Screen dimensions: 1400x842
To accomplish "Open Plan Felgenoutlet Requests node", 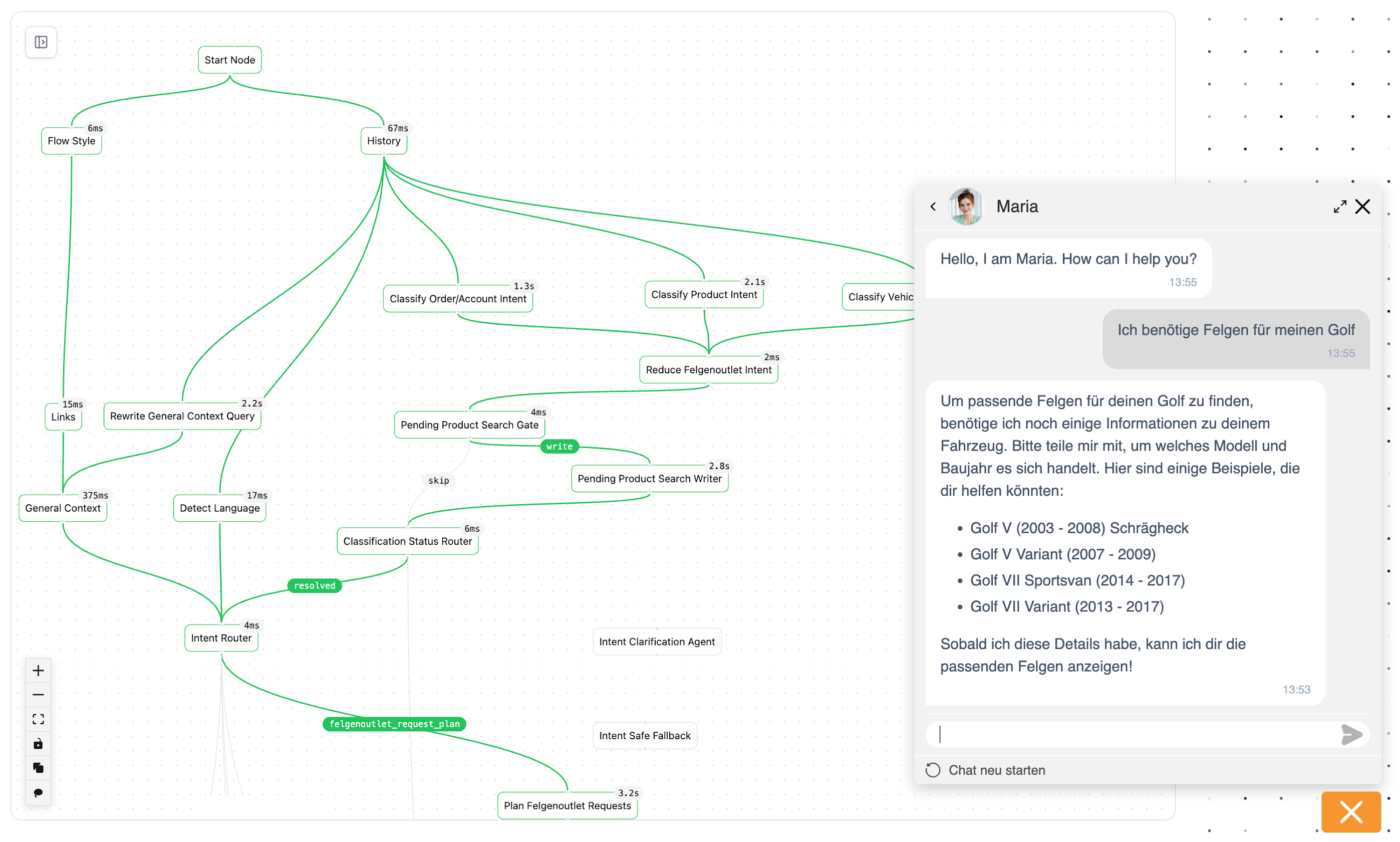I will (x=567, y=806).
